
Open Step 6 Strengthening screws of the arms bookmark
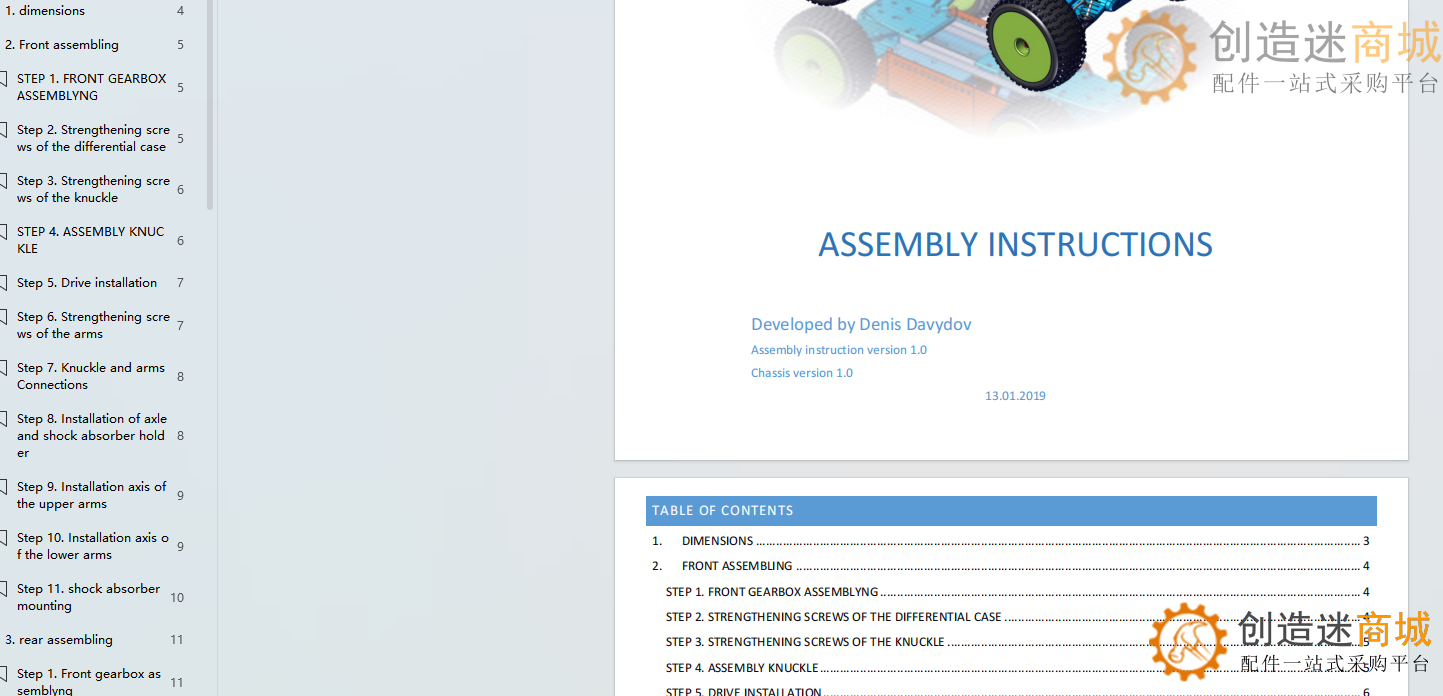(x=93, y=325)
